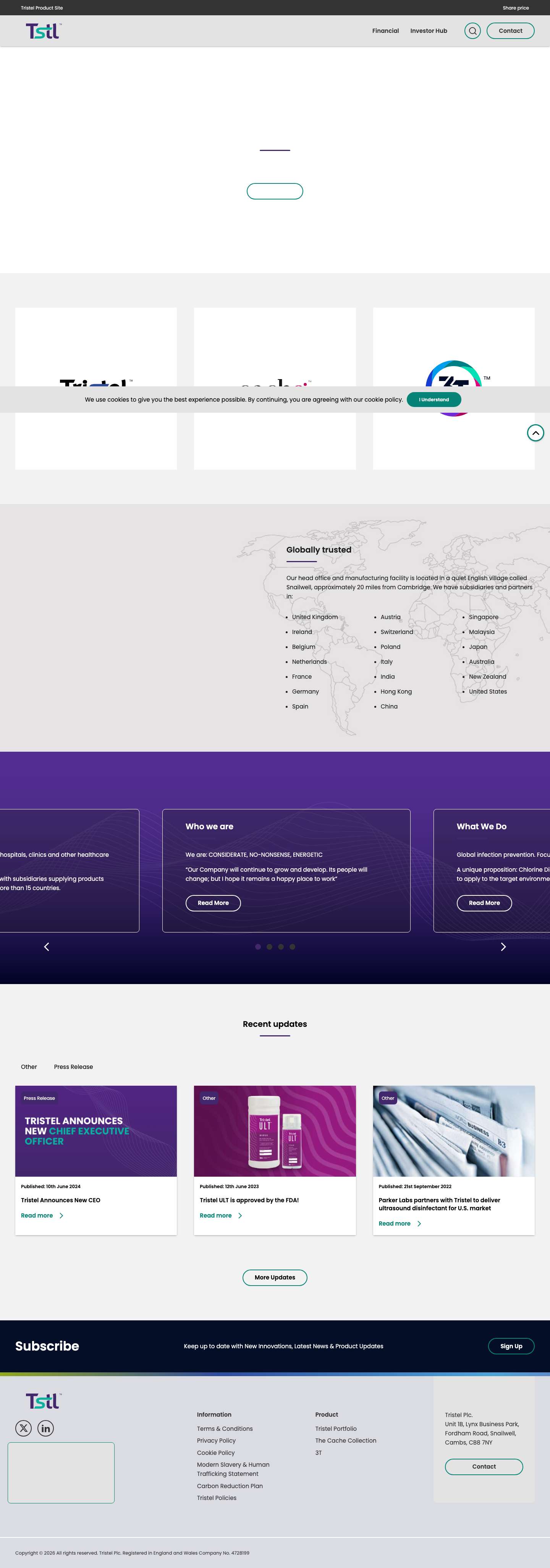Open Terms & Conditions footer link

(225, 1429)
